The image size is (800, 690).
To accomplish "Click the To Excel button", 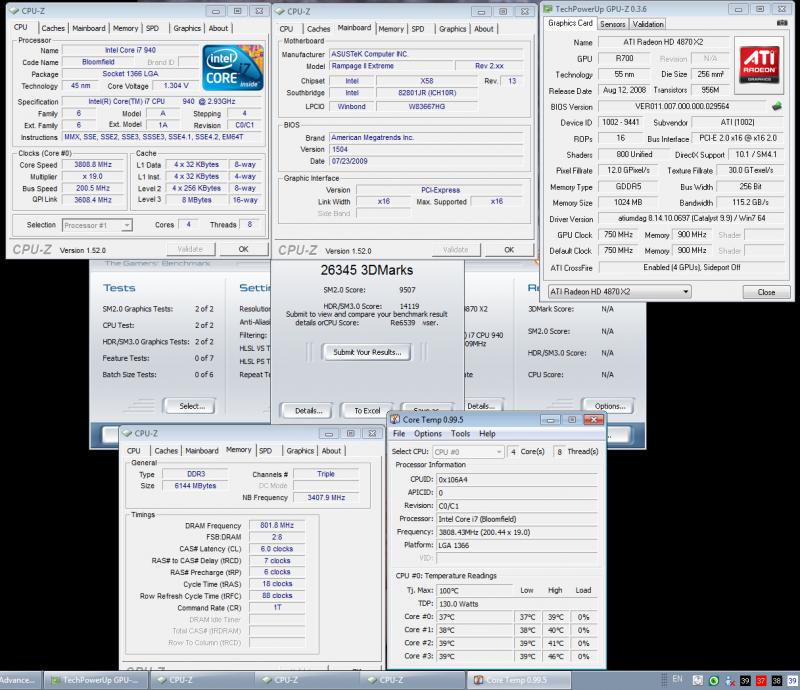I will (367, 411).
